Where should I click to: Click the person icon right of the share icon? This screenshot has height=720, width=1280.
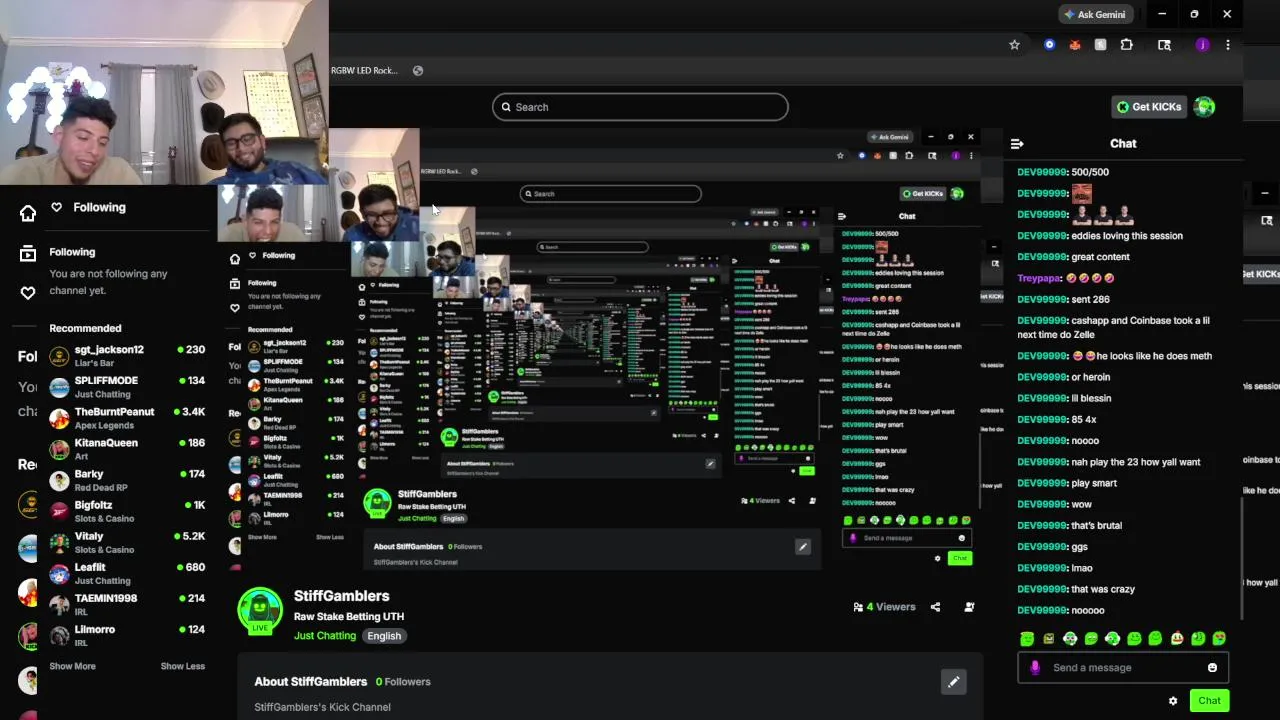(969, 607)
